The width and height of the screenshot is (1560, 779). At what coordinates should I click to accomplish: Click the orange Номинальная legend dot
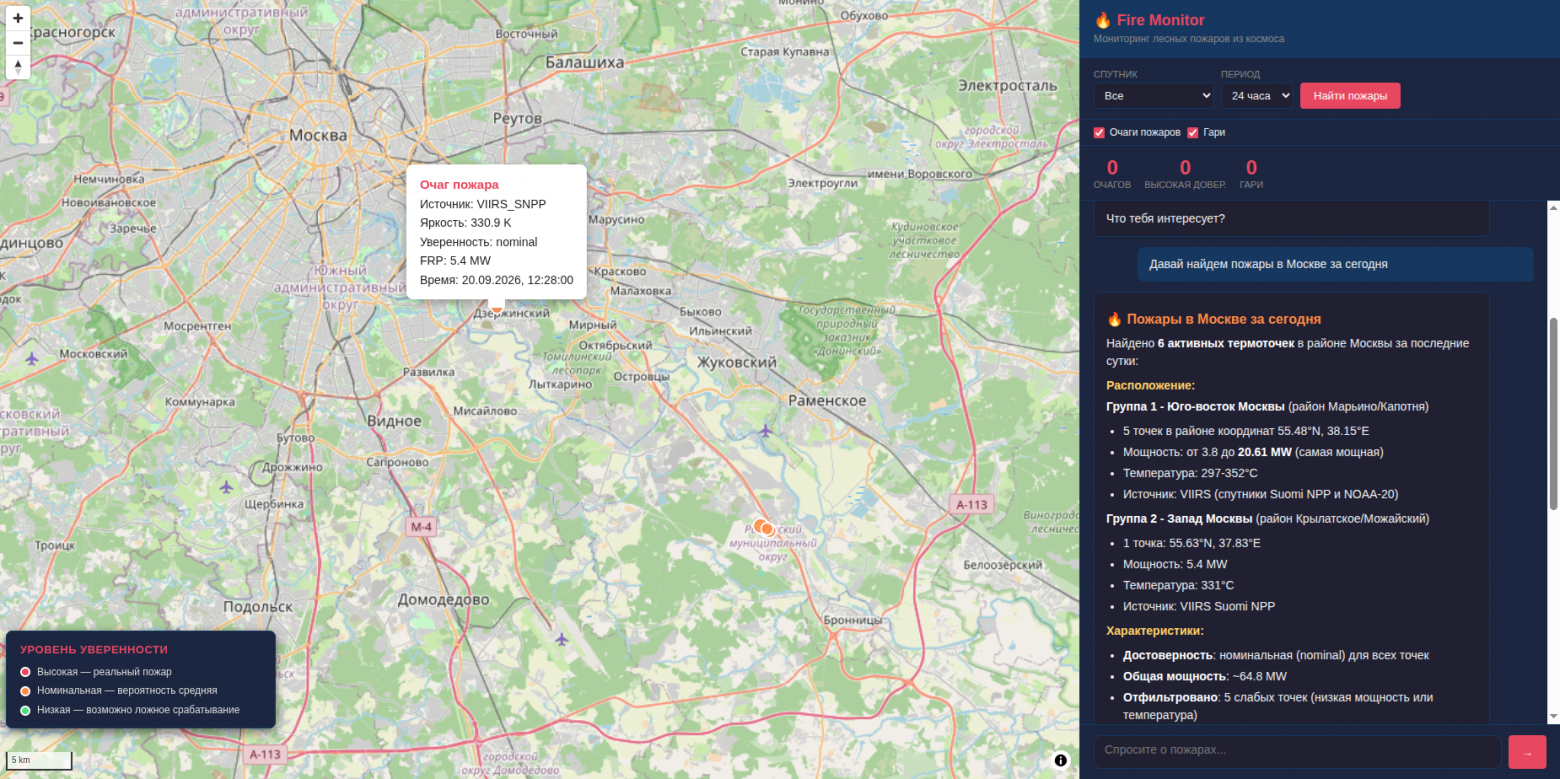click(25, 691)
